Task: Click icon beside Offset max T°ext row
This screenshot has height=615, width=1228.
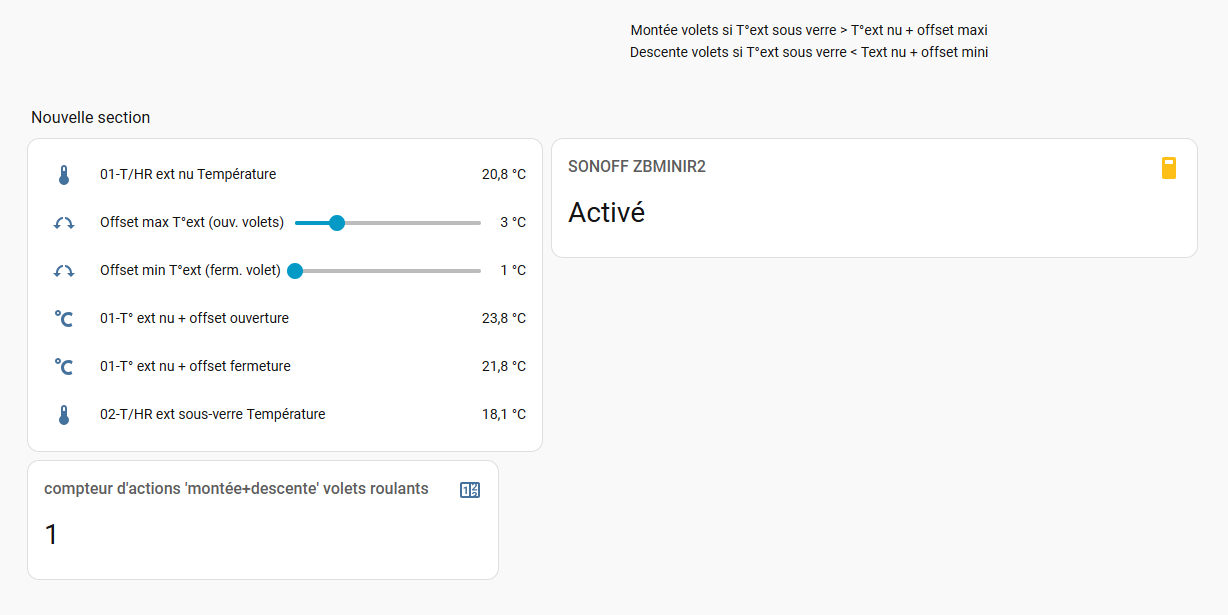Action: pos(64,223)
